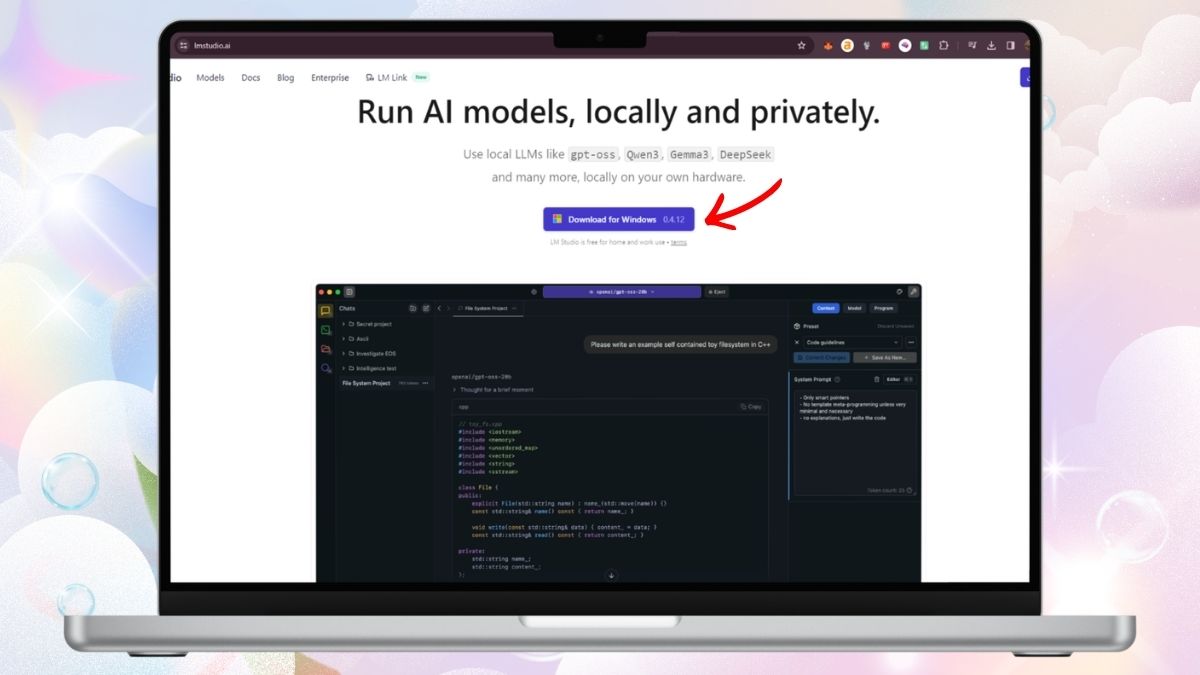Viewport: 1200px width, 675px height.
Task: Click in the System Prompt text area
Action: pyautogui.click(x=856, y=442)
